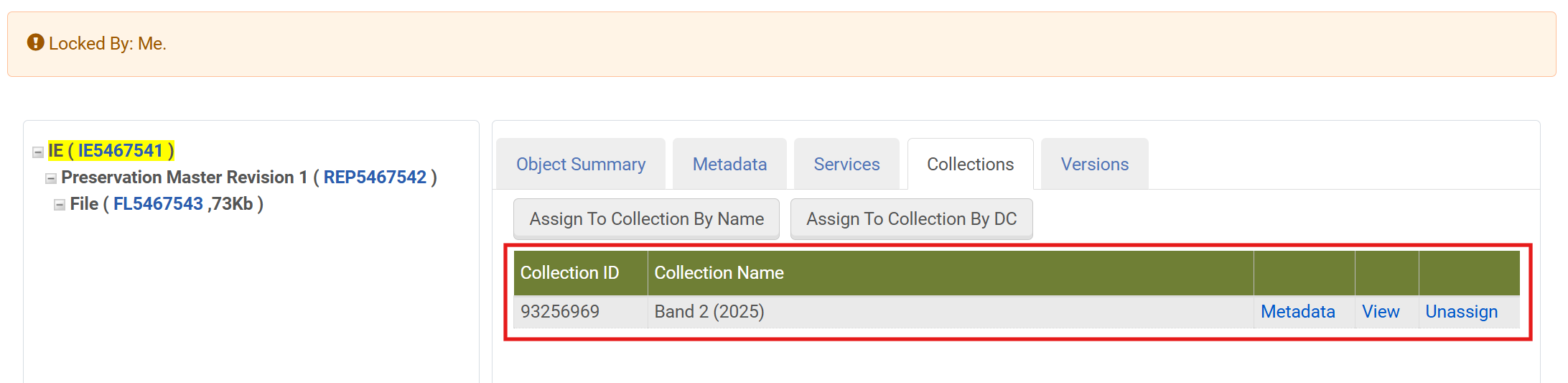Unassign the Band 2 (2025) collection
1568x383 pixels.
1461,312
